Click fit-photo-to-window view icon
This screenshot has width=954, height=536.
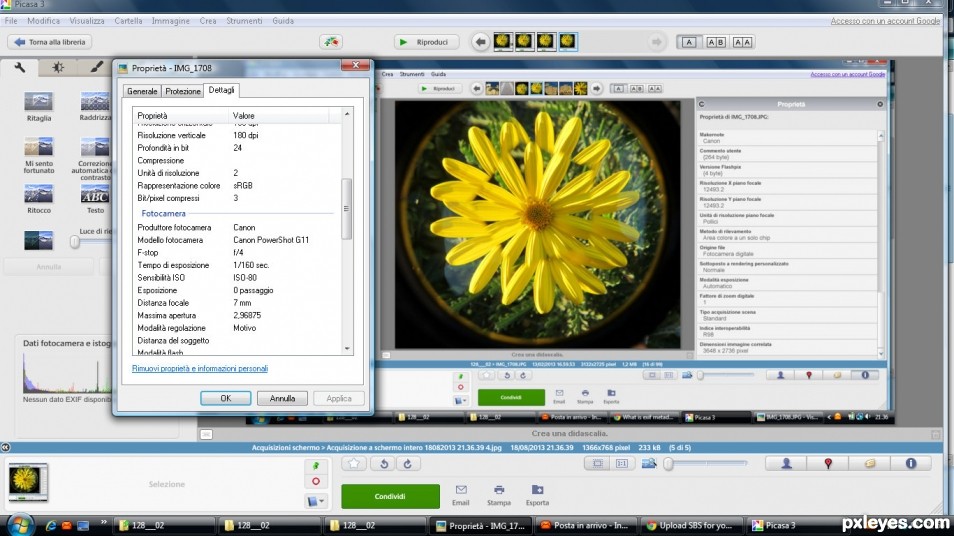597,464
